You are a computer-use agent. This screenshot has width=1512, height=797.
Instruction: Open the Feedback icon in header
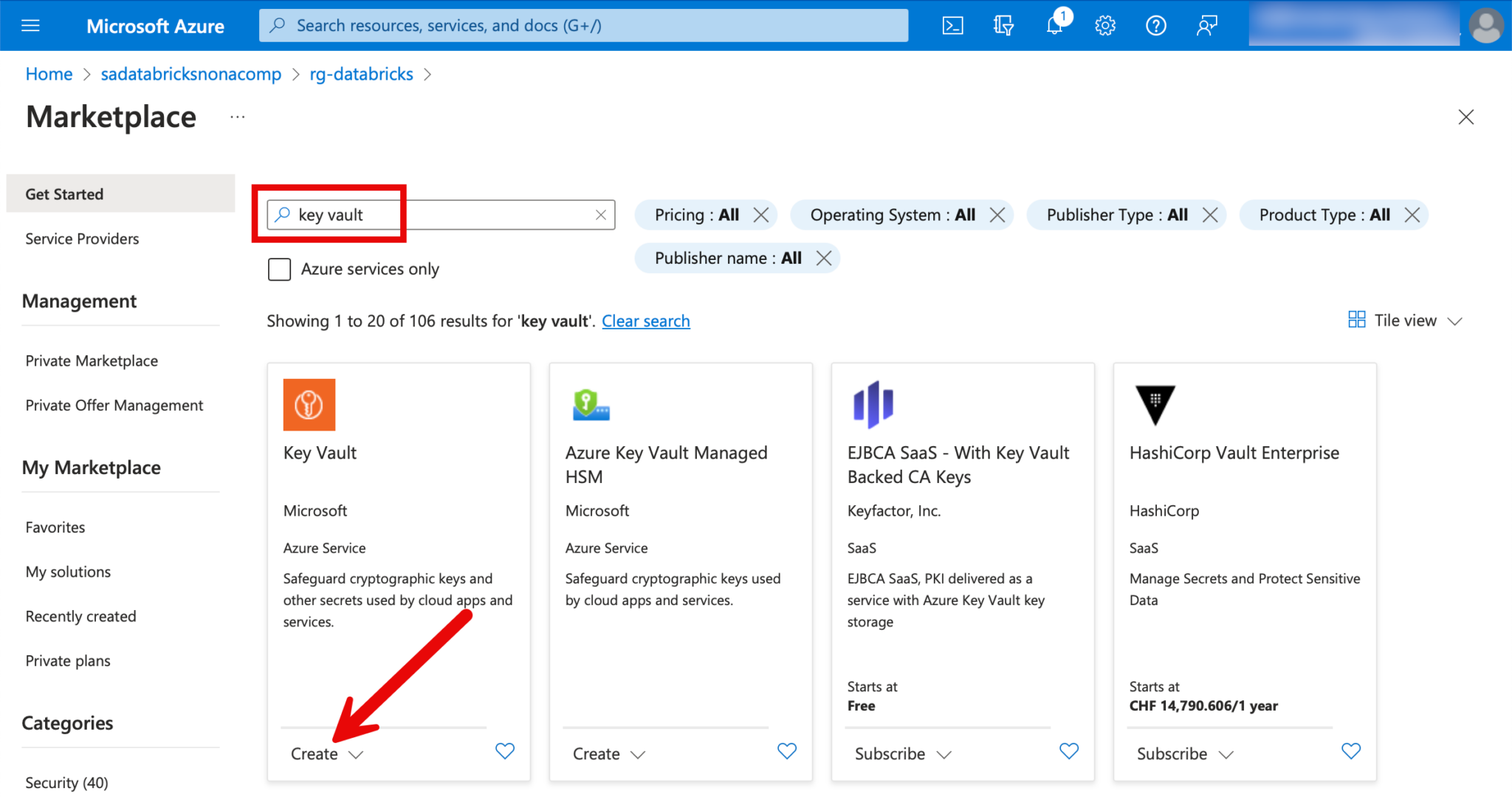[x=1206, y=26]
